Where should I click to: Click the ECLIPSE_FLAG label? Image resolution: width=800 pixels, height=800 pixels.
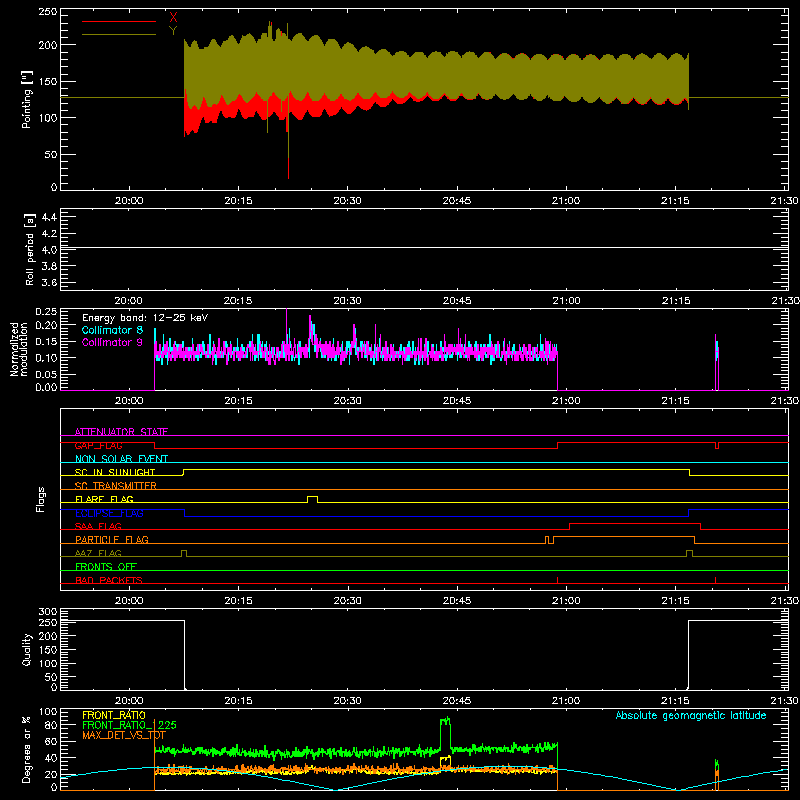click(x=109, y=513)
